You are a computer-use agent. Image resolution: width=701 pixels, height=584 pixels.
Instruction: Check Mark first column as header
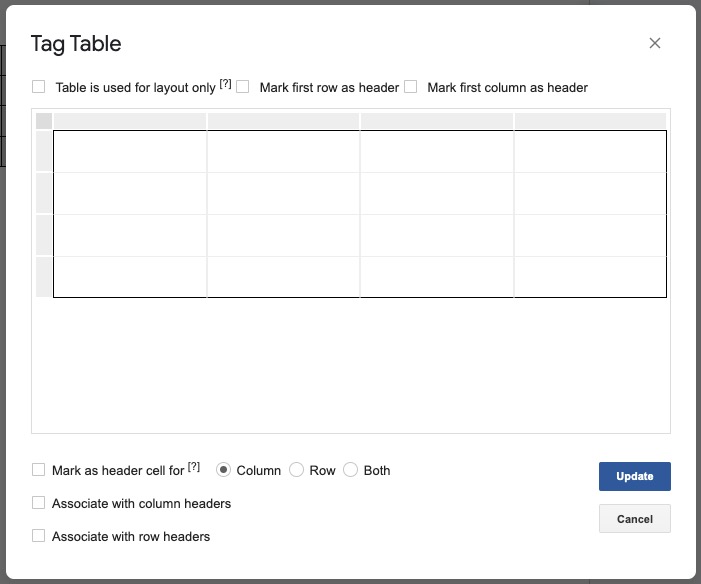(410, 86)
